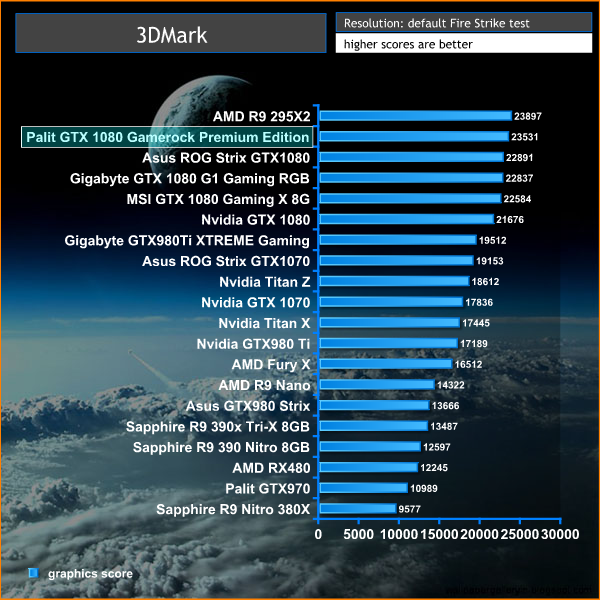Click the graphics score legend swatch

34,573
